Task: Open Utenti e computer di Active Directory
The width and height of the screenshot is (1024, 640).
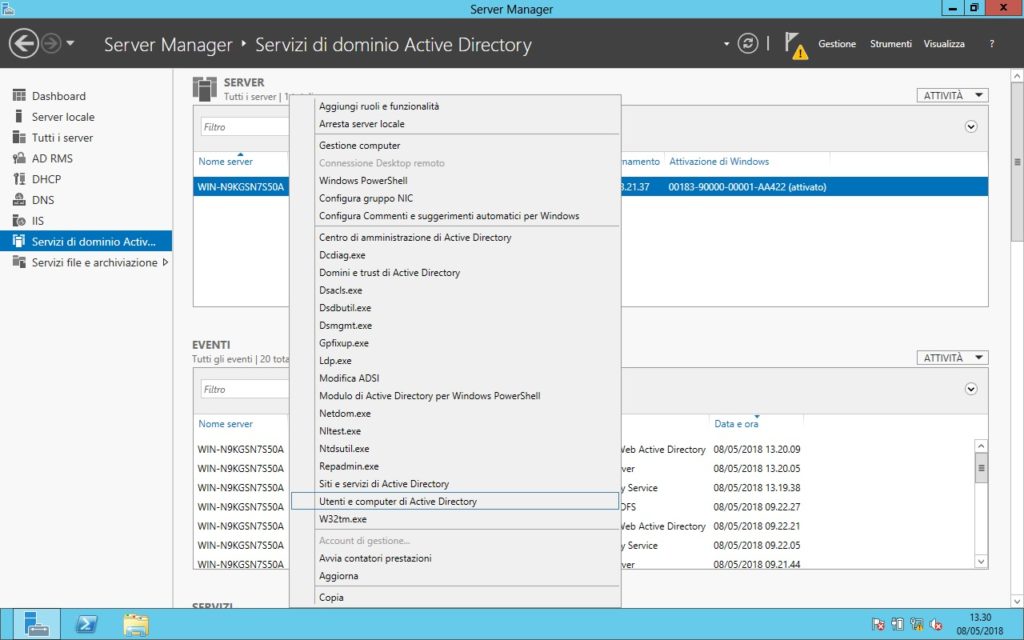Action: pyautogui.click(x=455, y=502)
